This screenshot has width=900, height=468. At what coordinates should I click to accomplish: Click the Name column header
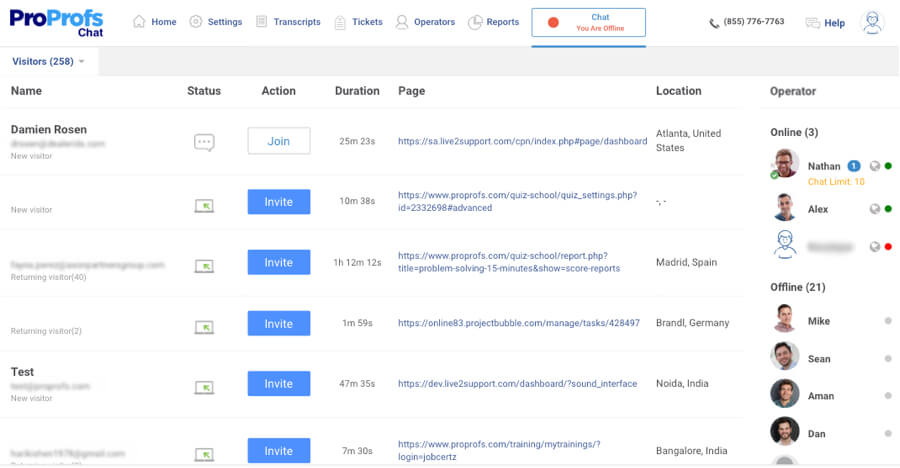click(26, 91)
